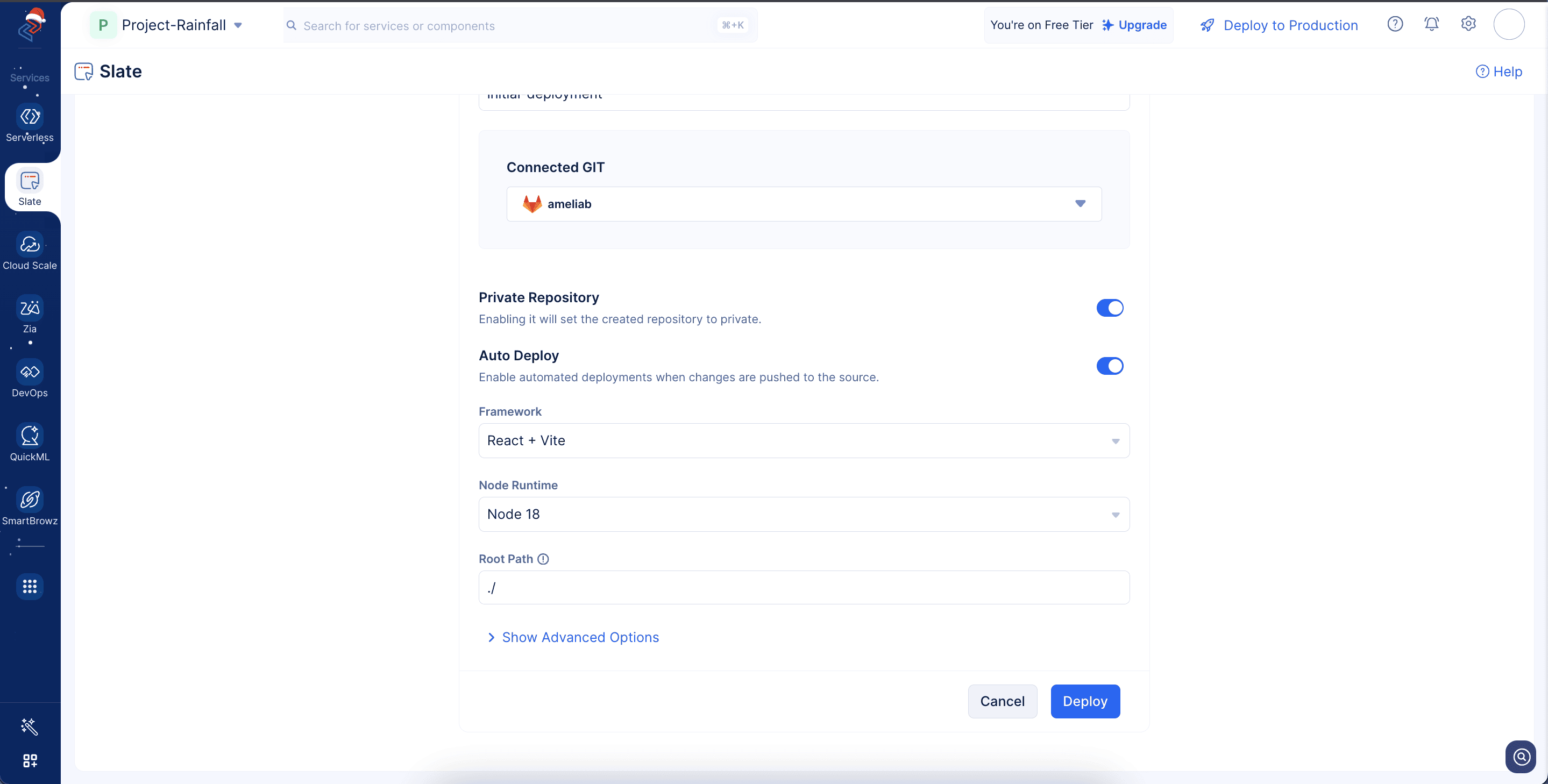1548x784 pixels.
Task: Click the search services input field
Action: 520,26
